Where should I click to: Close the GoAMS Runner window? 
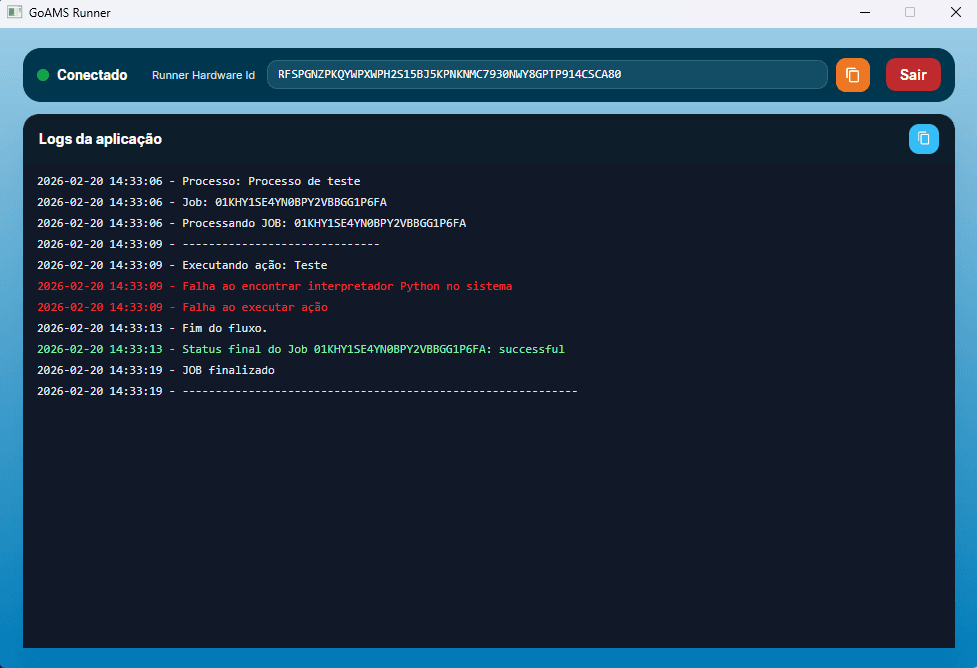[x=955, y=12]
